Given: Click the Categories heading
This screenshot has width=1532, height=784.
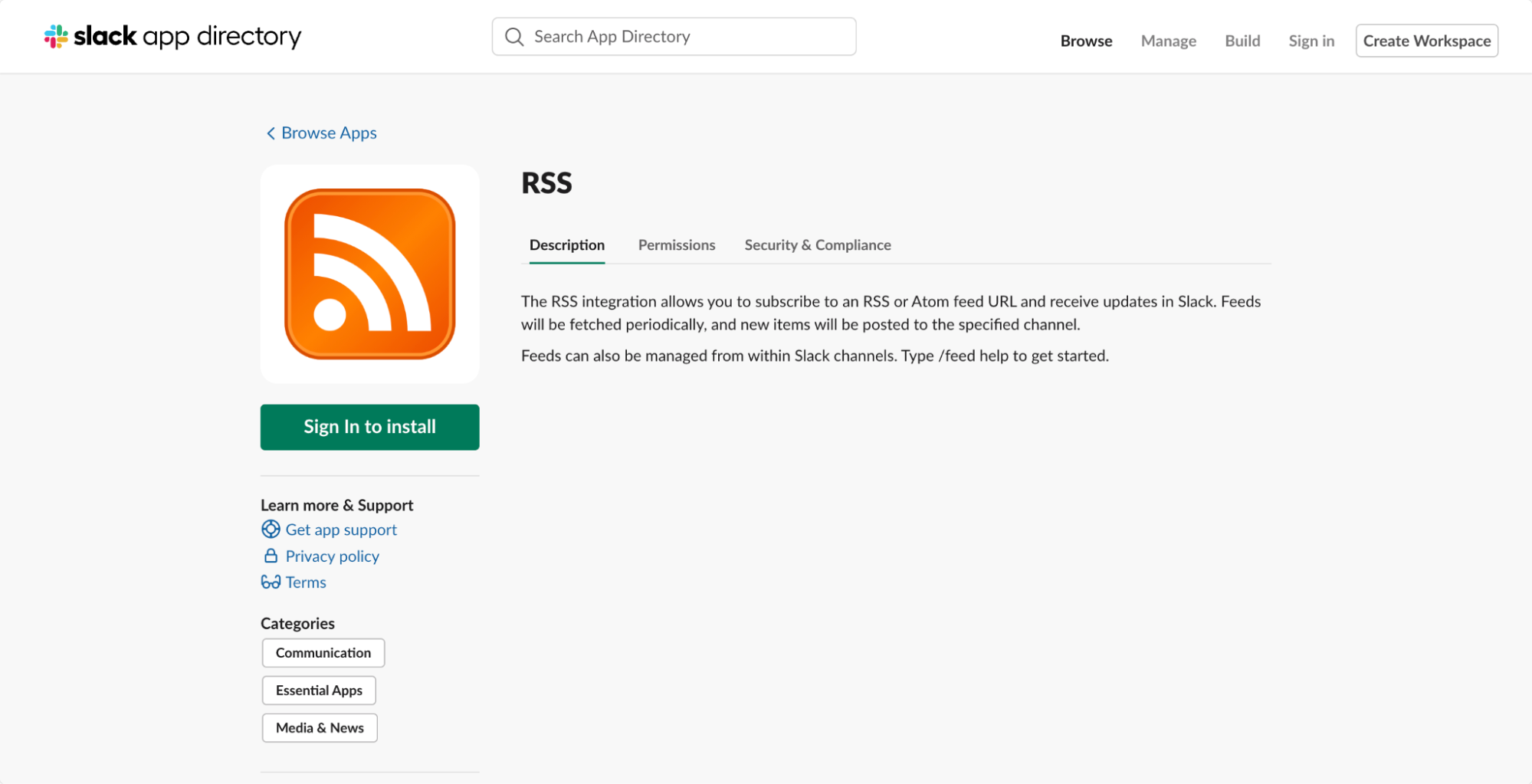Looking at the screenshot, I should 297,623.
